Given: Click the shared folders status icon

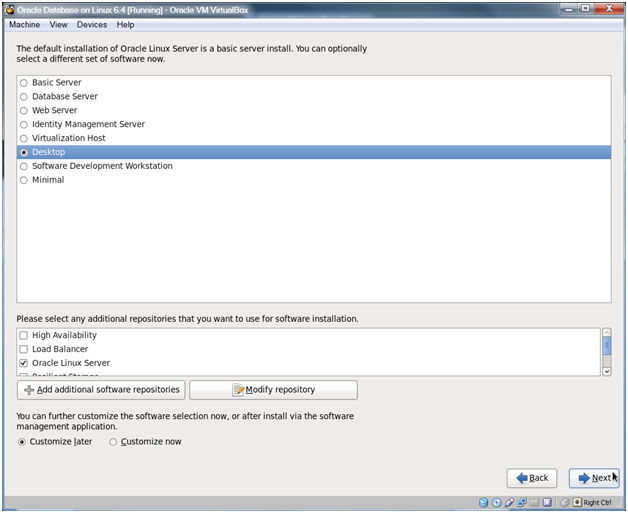Looking at the screenshot, I should click(x=533, y=503).
